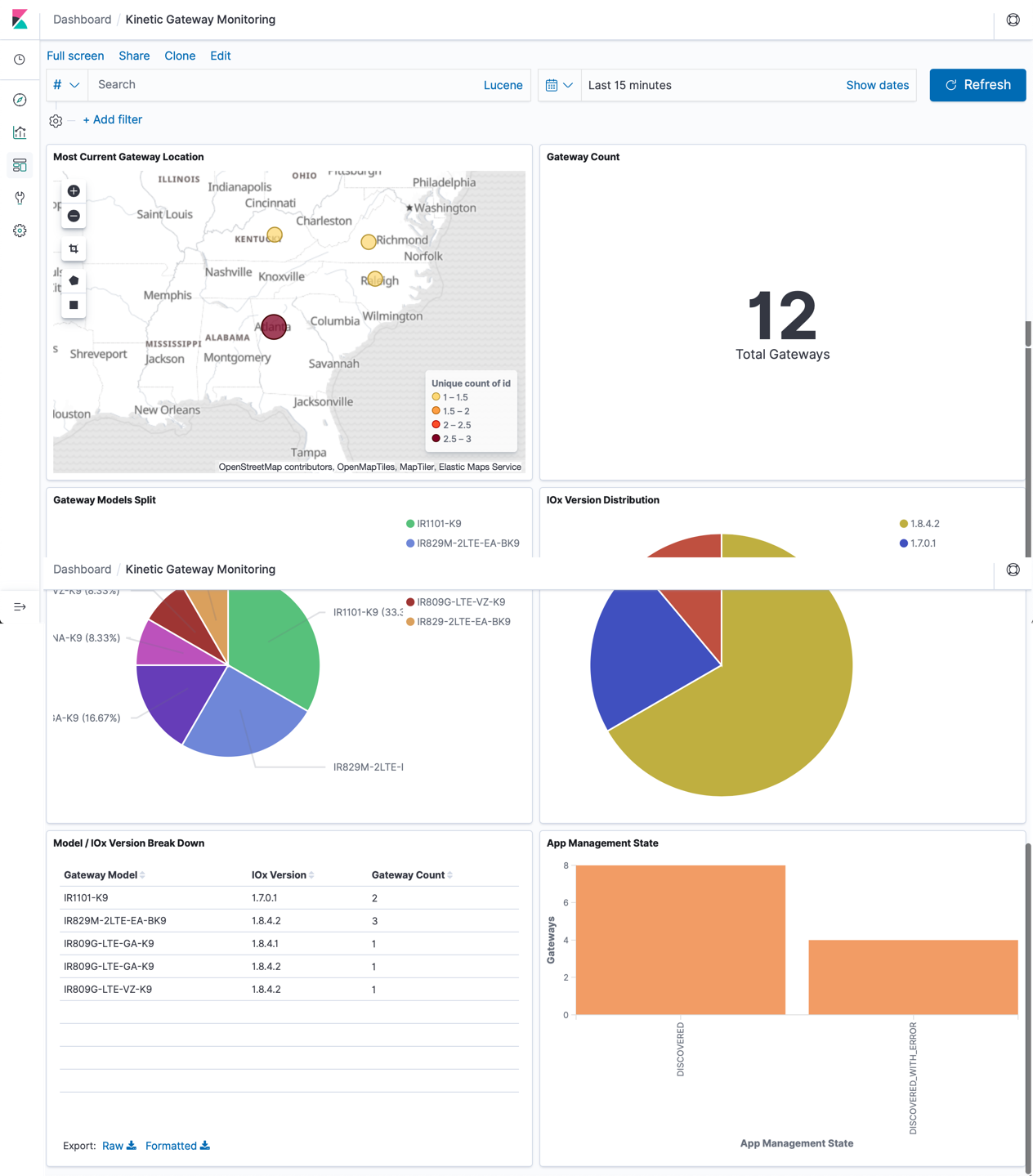Click inside the Search query field

click(286, 85)
